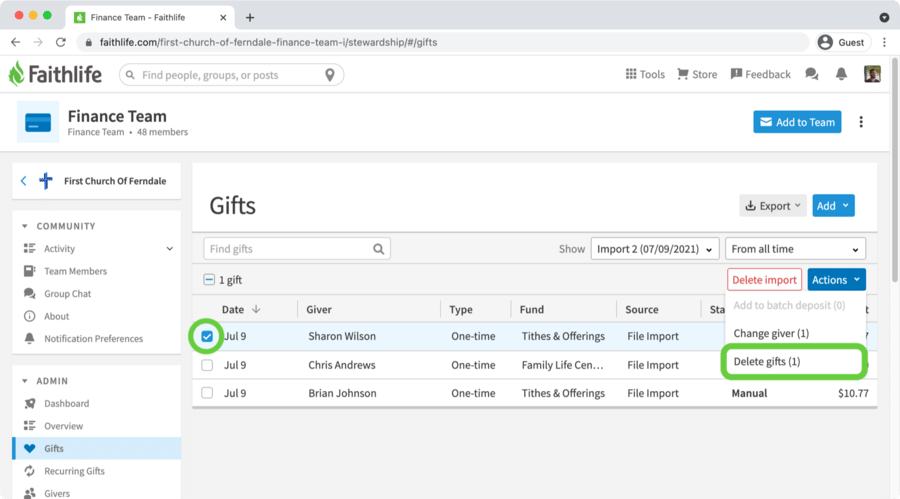The width and height of the screenshot is (900, 499).
Task: Click the Source column header
Action: pos(642,310)
